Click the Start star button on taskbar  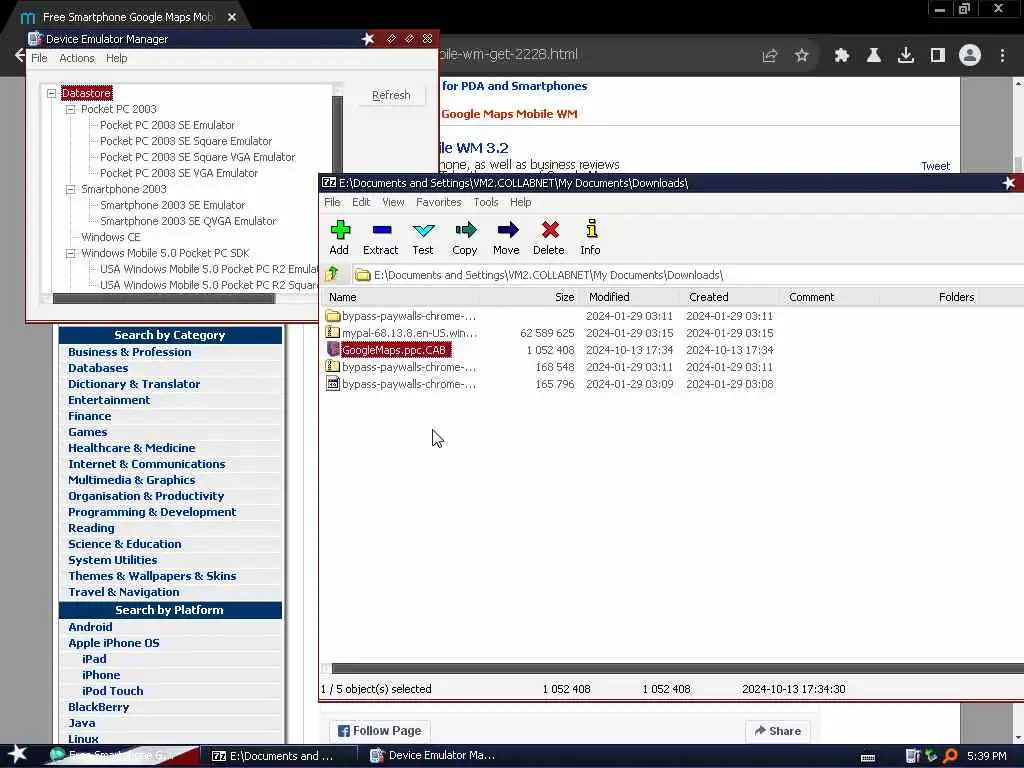(18, 754)
